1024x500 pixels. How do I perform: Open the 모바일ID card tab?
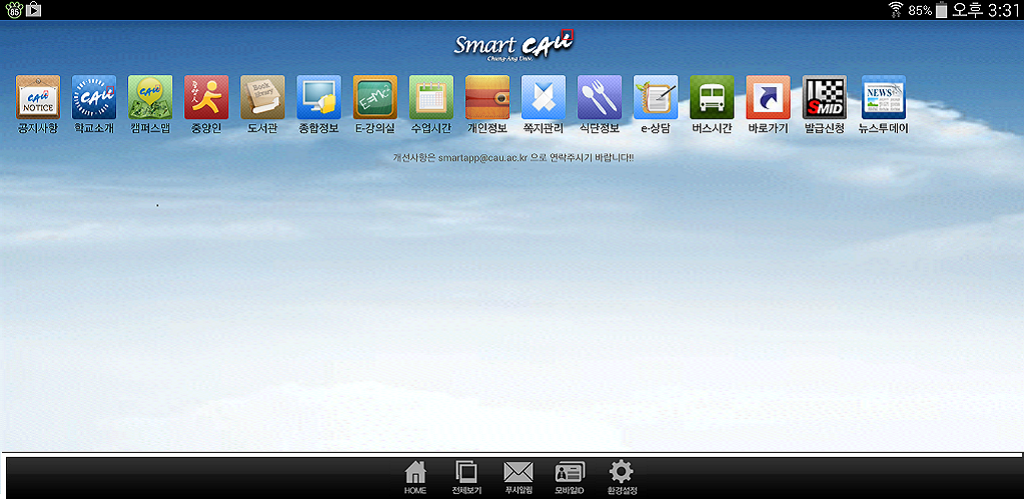tap(569, 478)
